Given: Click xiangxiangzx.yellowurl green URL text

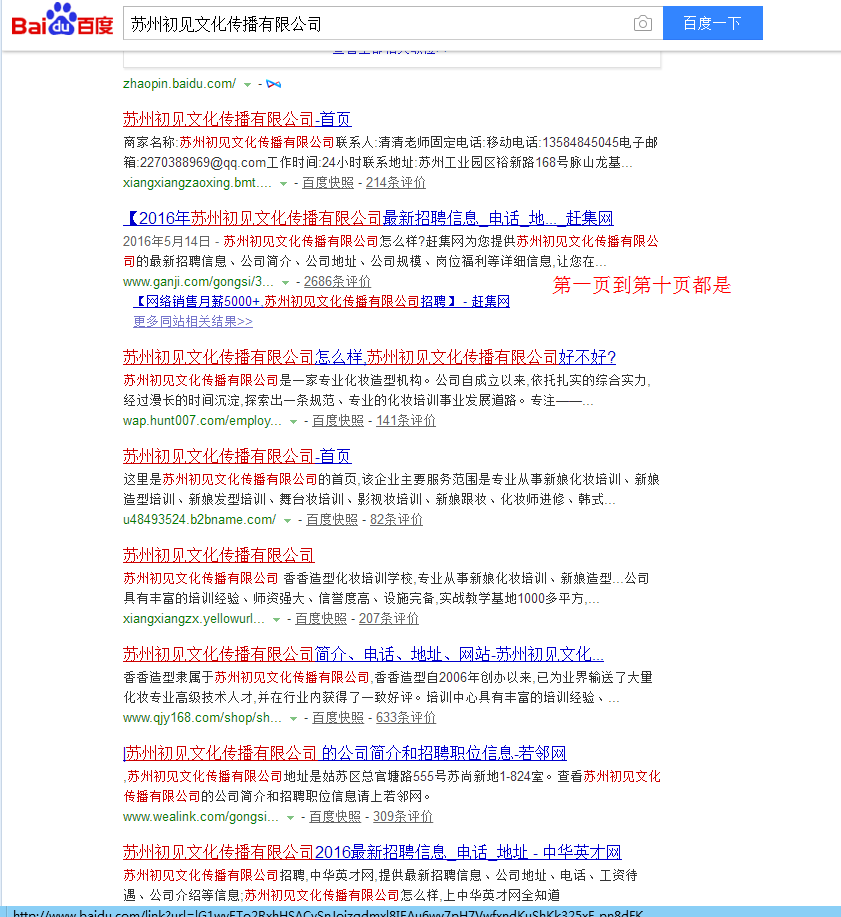Looking at the screenshot, I should point(194,618).
